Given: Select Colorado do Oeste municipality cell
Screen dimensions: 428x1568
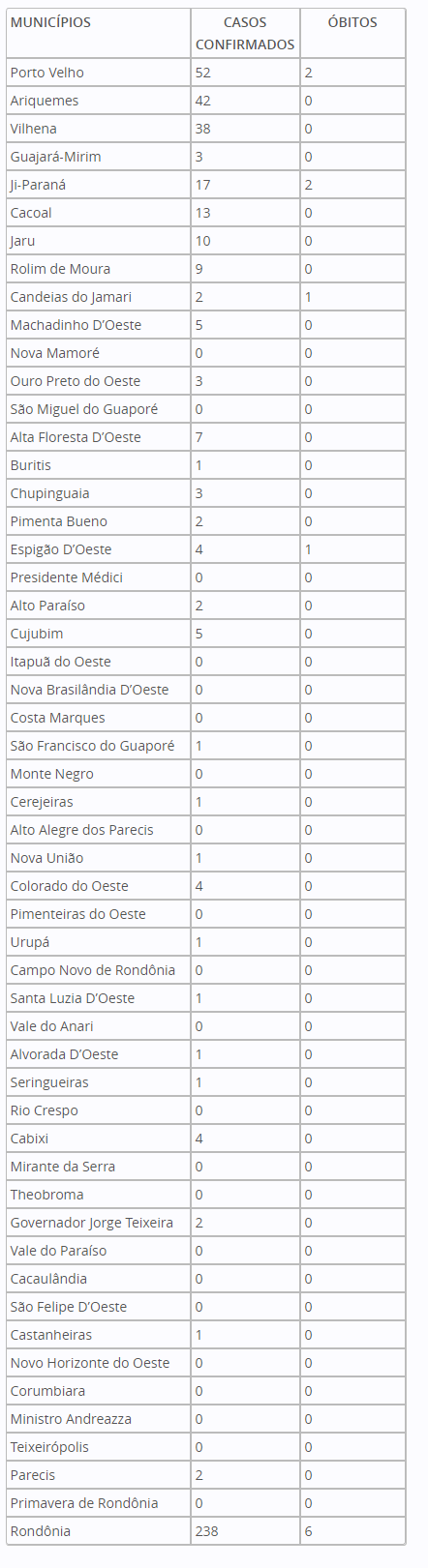Looking at the screenshot, I should 99,886.
